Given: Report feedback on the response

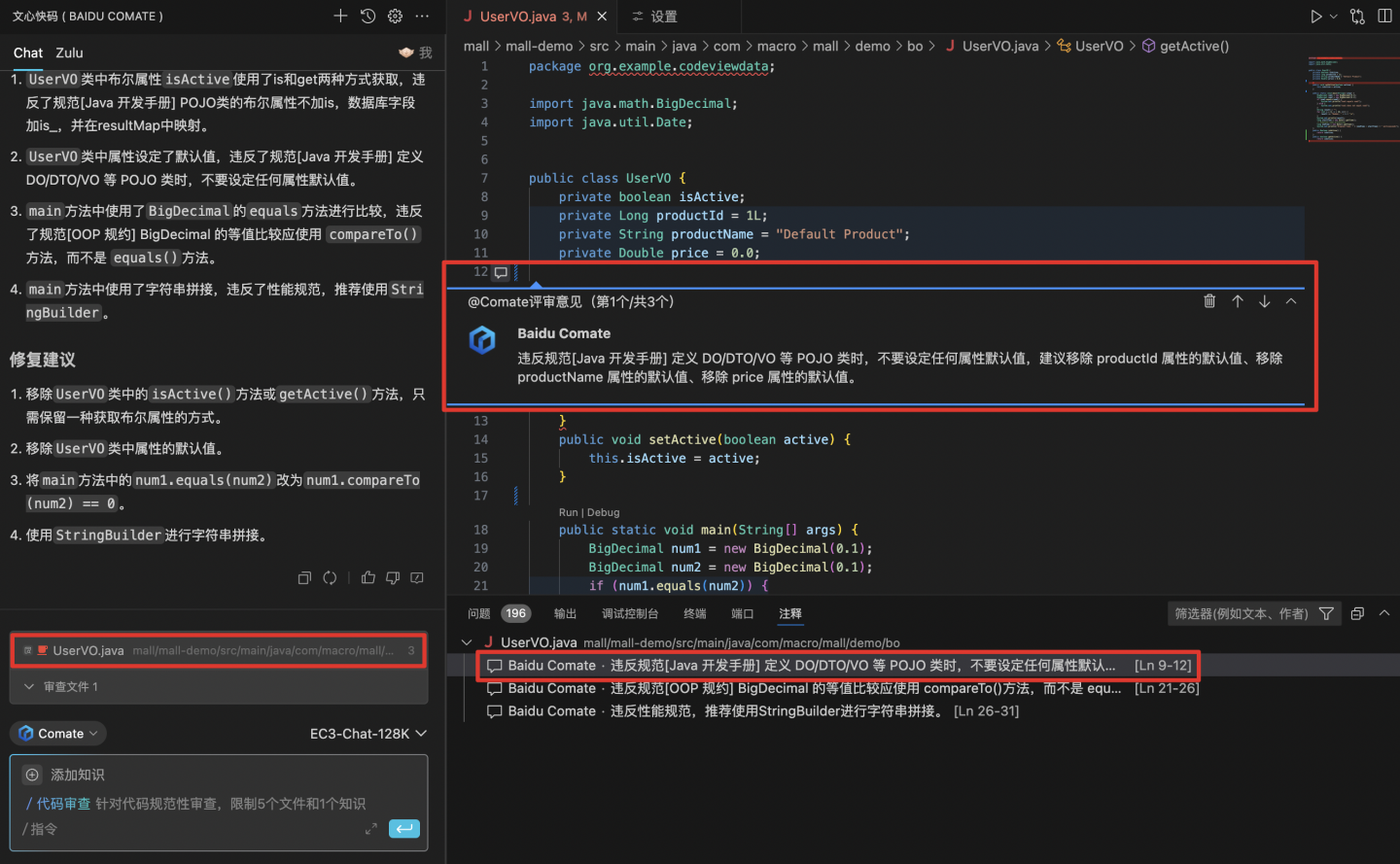Looking at the screenshot, I should 417,577.
